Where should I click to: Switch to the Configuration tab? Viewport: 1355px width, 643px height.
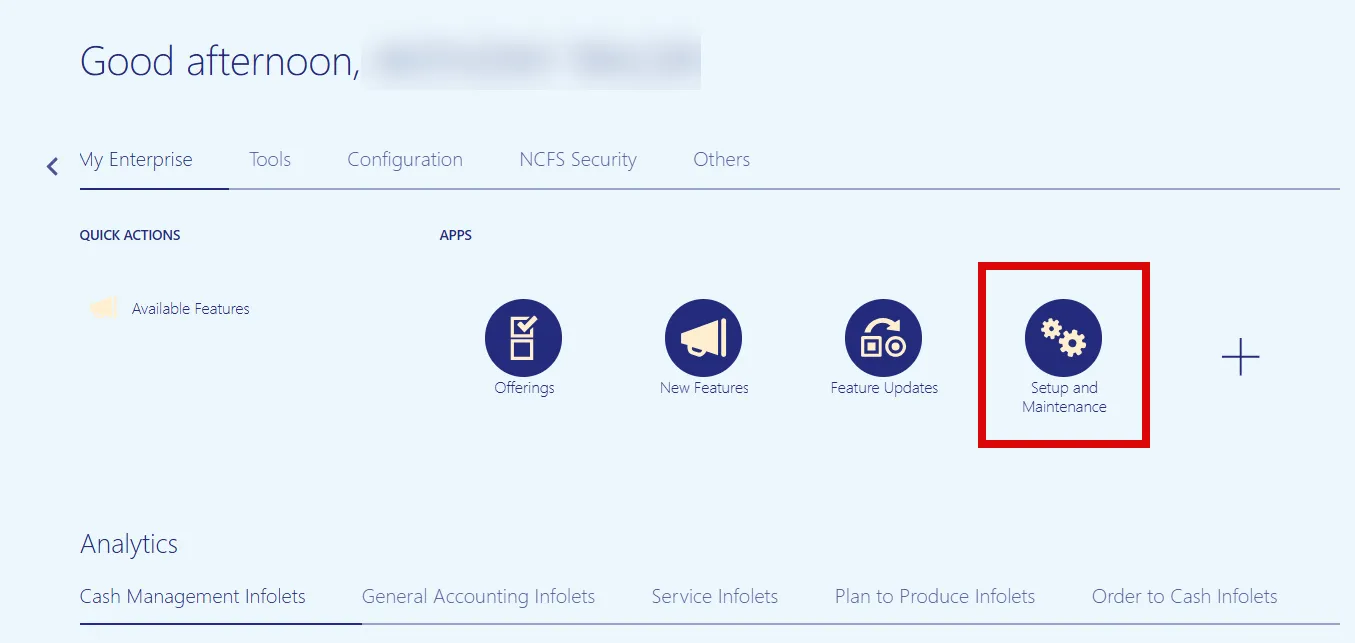pos(405,160)
